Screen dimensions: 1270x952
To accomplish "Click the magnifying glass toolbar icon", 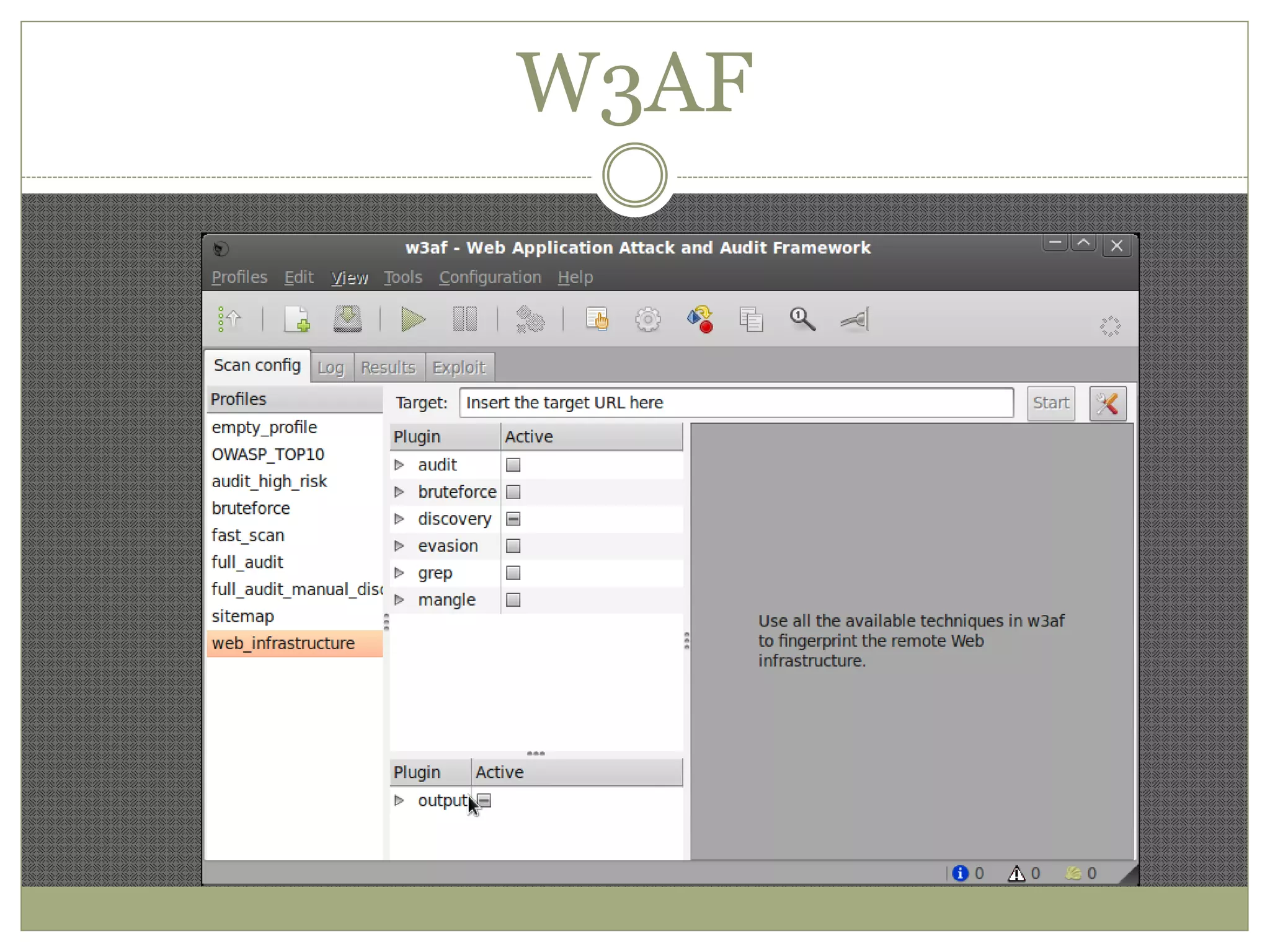I will click(802, 320).
